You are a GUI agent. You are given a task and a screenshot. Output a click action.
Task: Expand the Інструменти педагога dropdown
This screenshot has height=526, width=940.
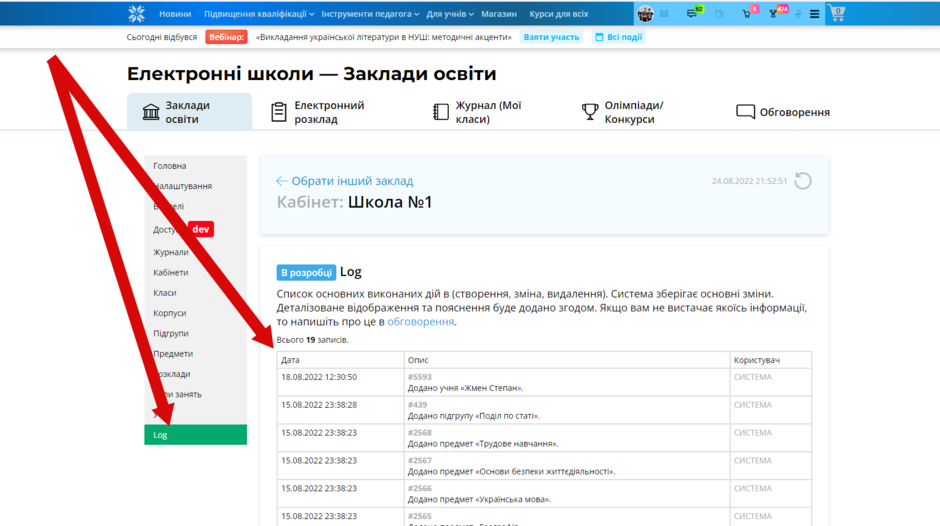(x=370, y=14)
